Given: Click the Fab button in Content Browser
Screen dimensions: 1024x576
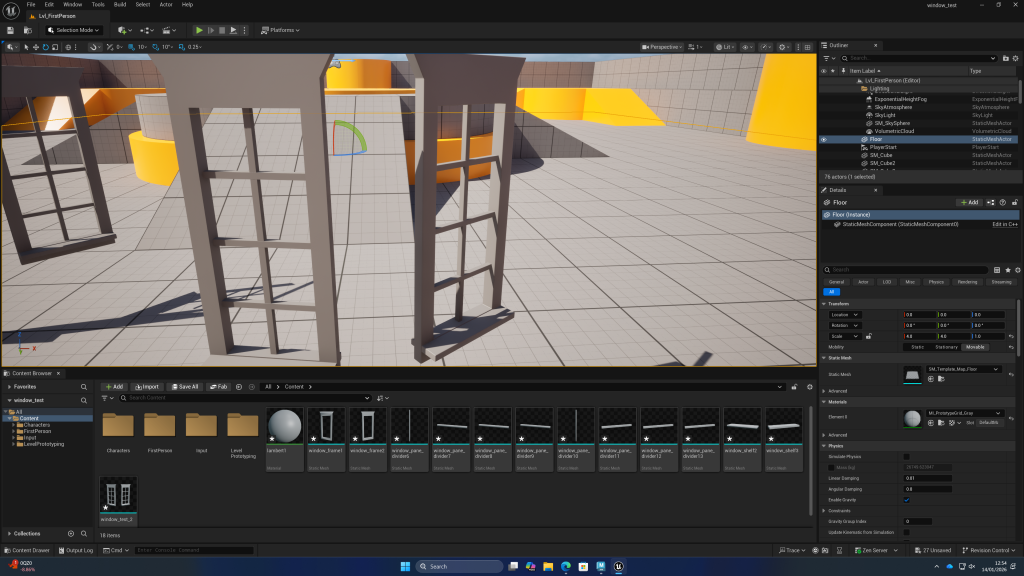Looking at the screenshot, I should [x=218, y=386].
